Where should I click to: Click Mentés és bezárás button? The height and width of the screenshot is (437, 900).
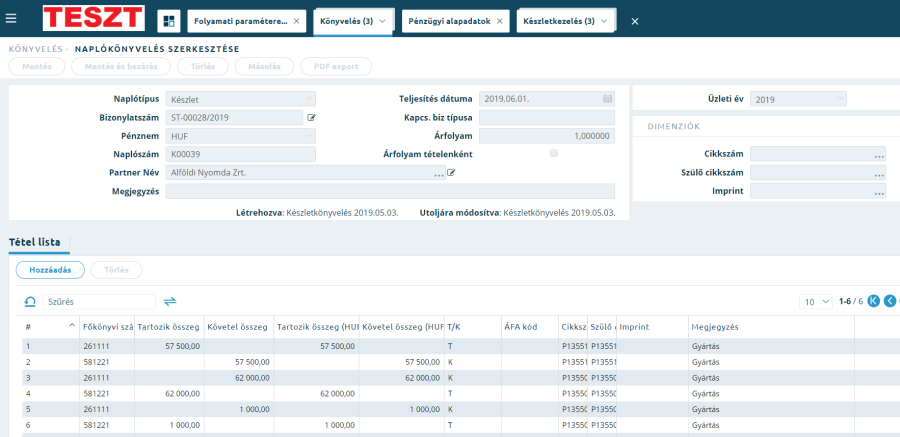click(x=121, y=67)
